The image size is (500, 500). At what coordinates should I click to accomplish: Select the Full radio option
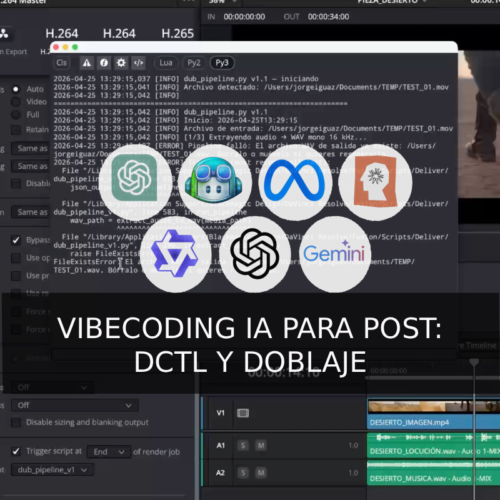16,115
